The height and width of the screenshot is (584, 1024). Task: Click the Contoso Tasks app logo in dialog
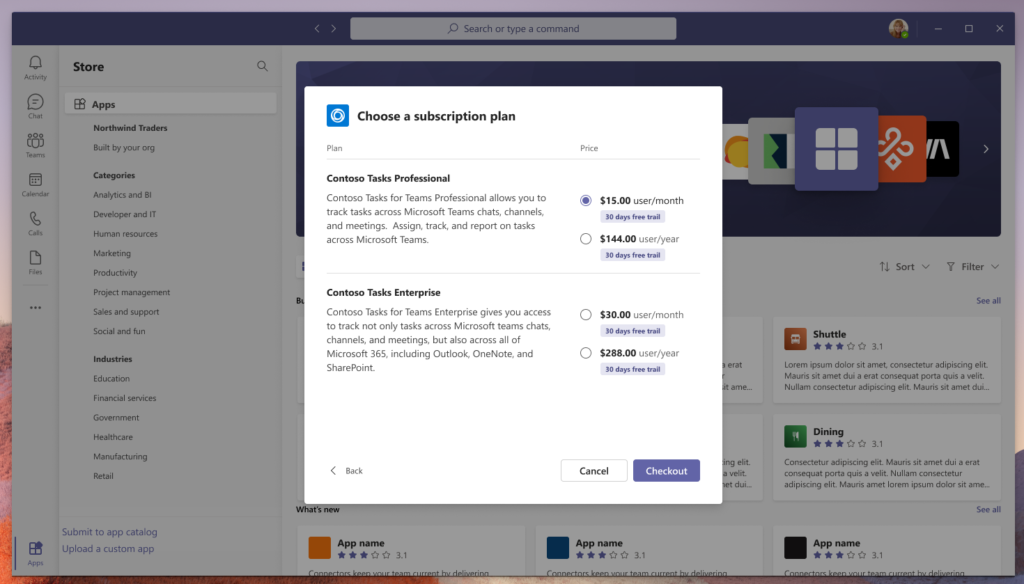[x=338, y=116]
